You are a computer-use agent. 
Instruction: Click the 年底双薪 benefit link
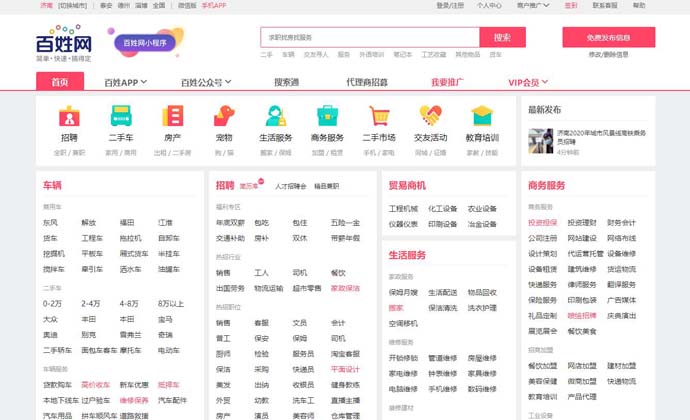[x=230, y=223]
